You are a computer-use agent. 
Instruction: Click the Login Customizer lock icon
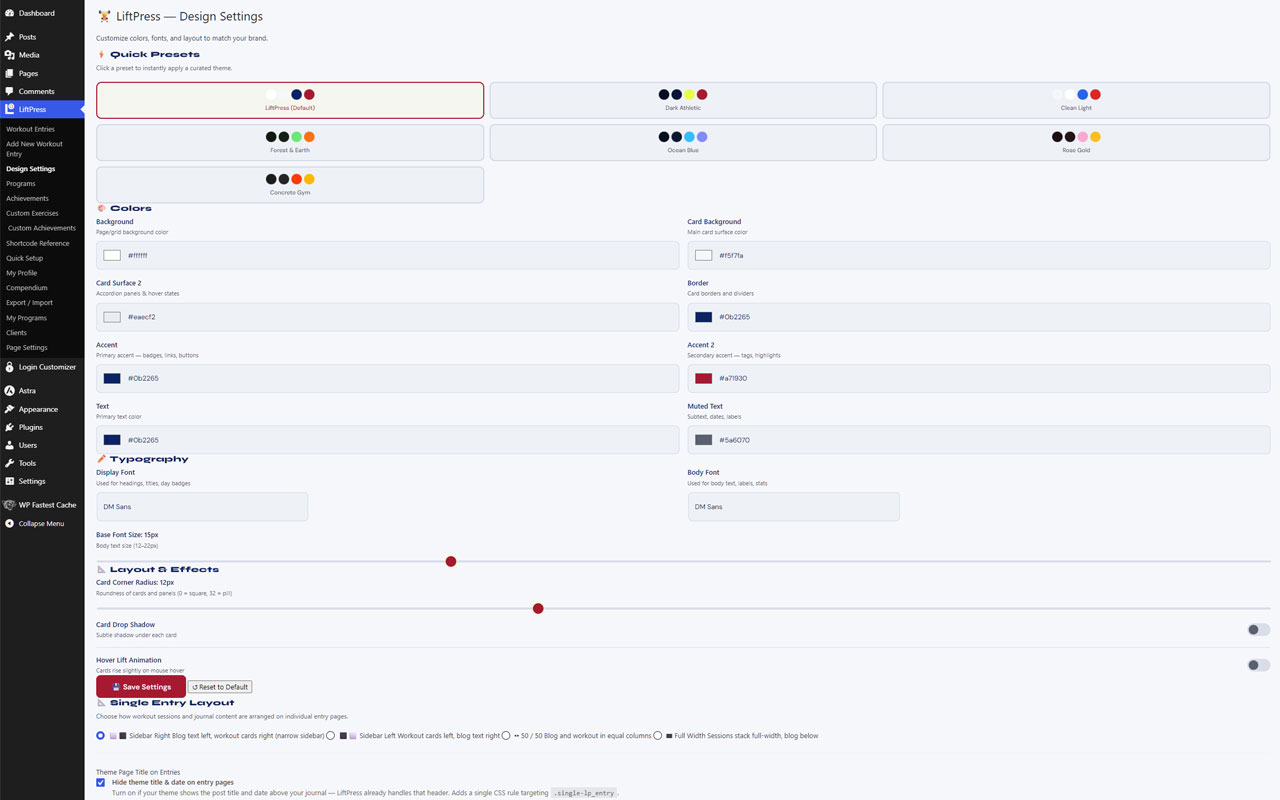10,367
